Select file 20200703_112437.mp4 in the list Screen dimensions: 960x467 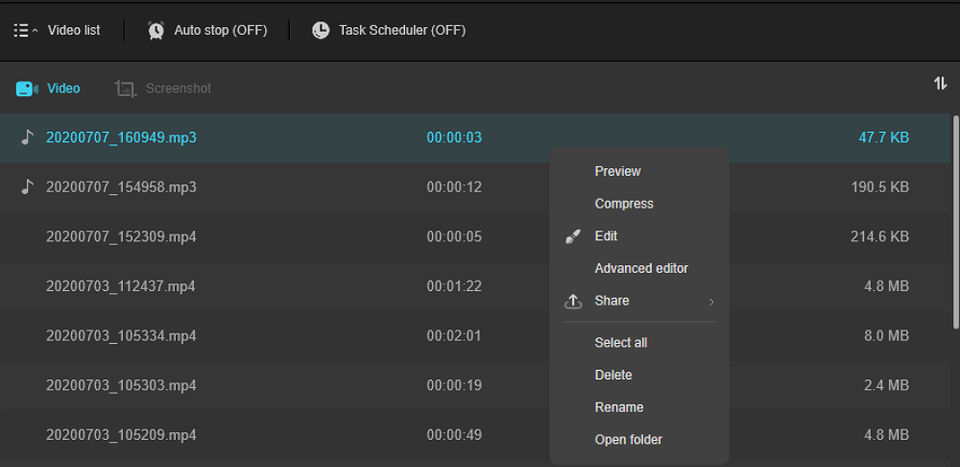coord(120,286)
